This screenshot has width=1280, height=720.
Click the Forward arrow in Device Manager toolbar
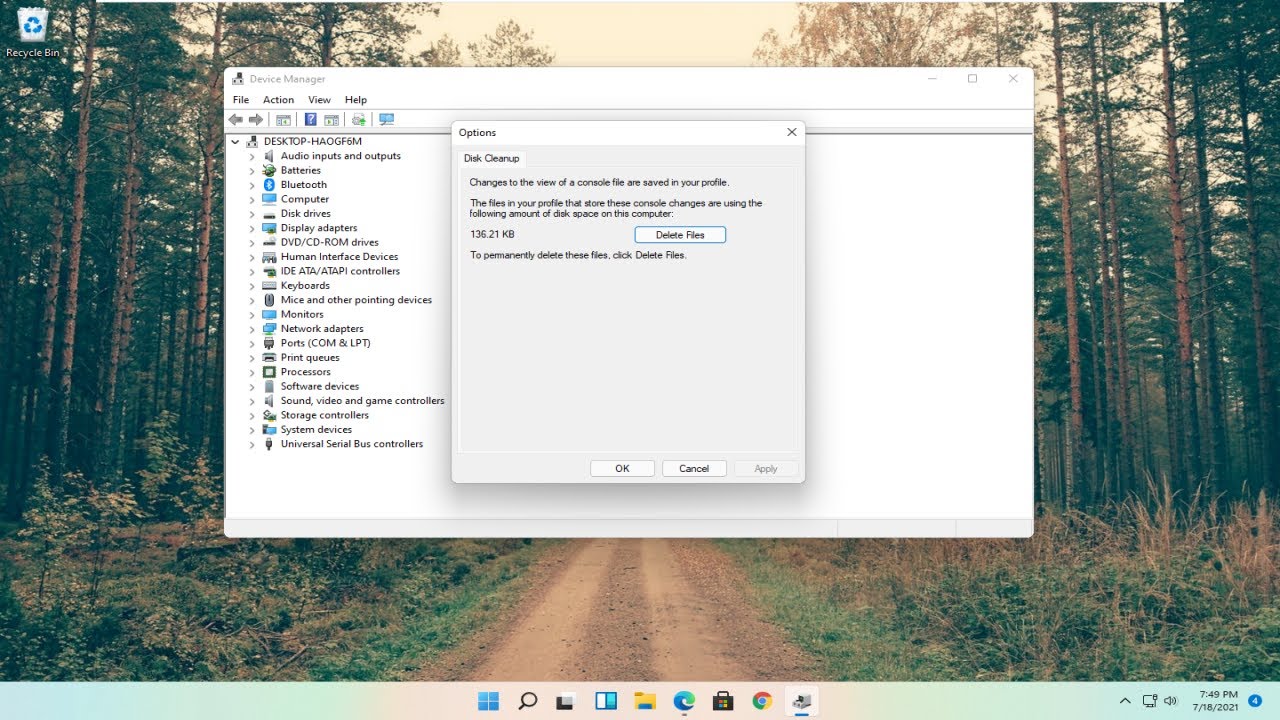point(256,119)
